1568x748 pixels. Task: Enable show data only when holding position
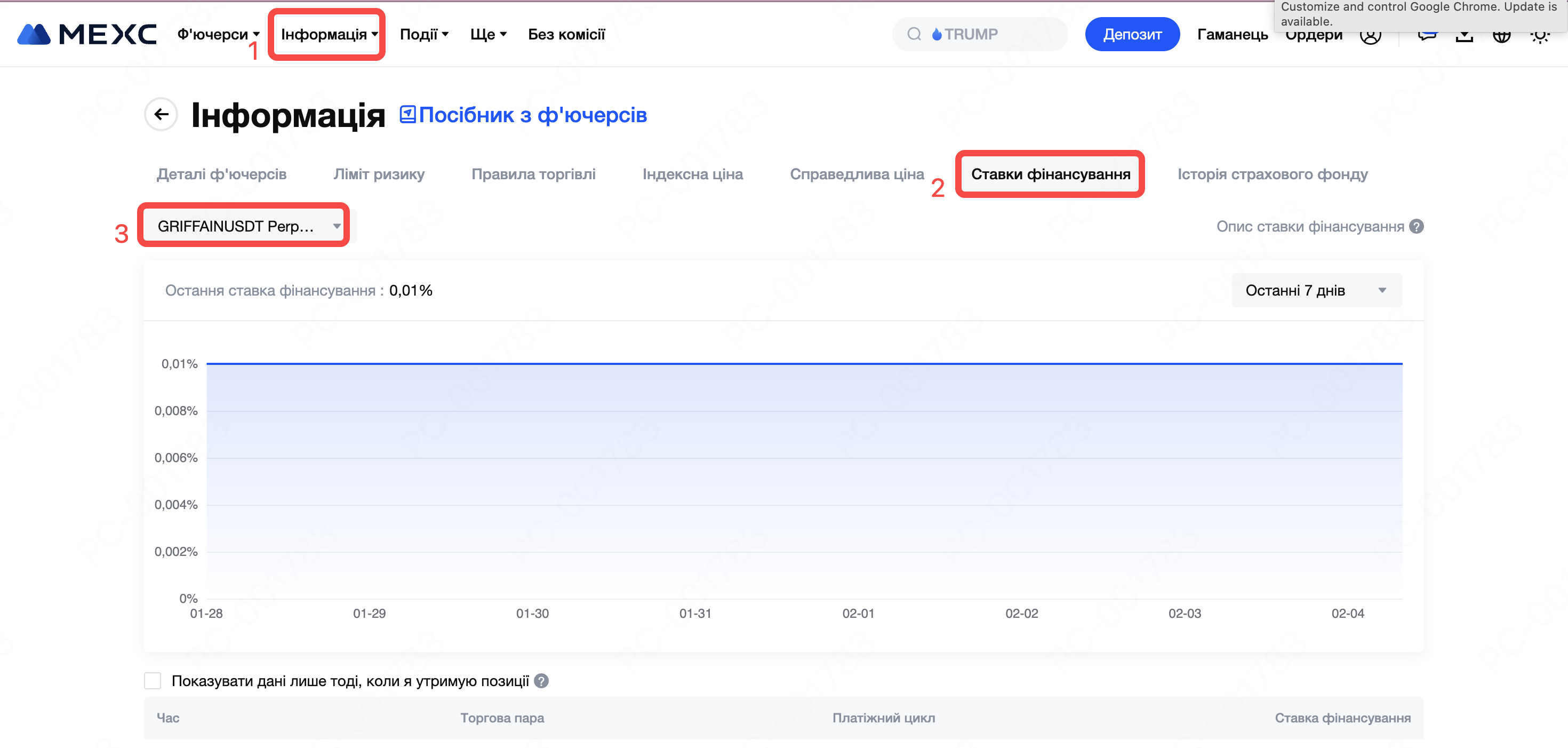tap(153, 681)
